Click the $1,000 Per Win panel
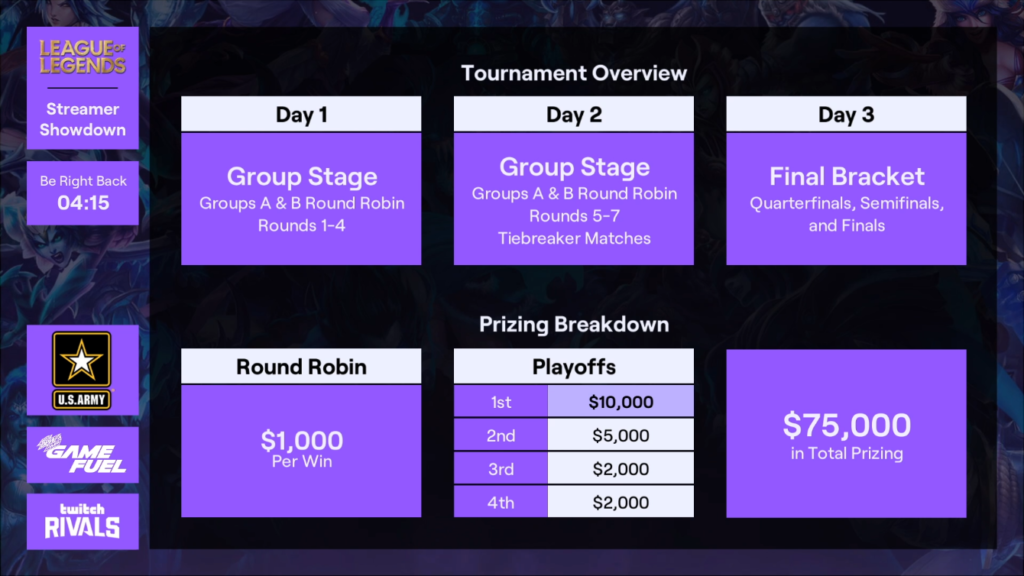This screenshot has height=576, width=1024. pos(301,451)
